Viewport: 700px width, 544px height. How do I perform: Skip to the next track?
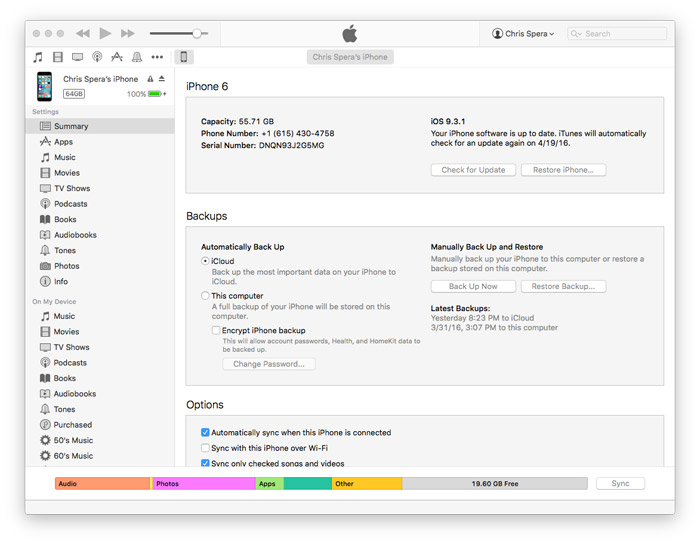point(128,33)
